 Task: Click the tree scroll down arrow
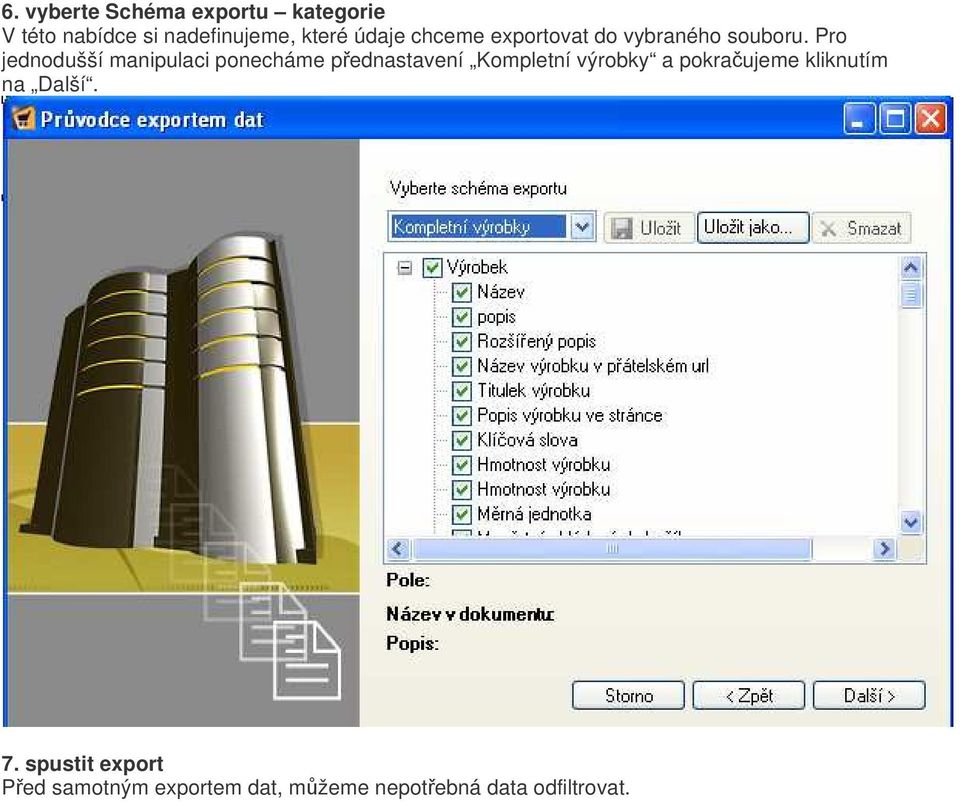coord(911,522)
